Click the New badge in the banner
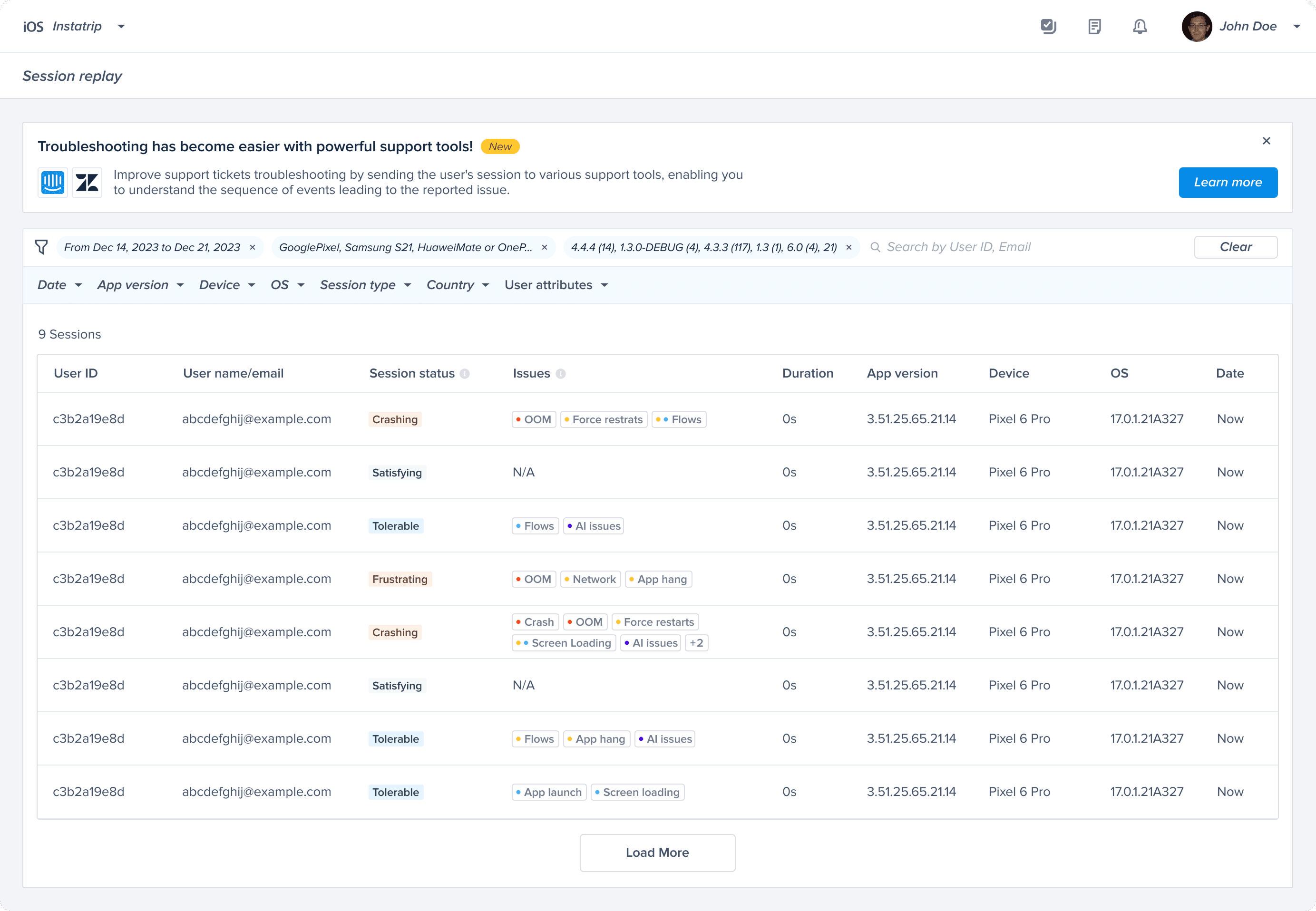 coord(499,147)
